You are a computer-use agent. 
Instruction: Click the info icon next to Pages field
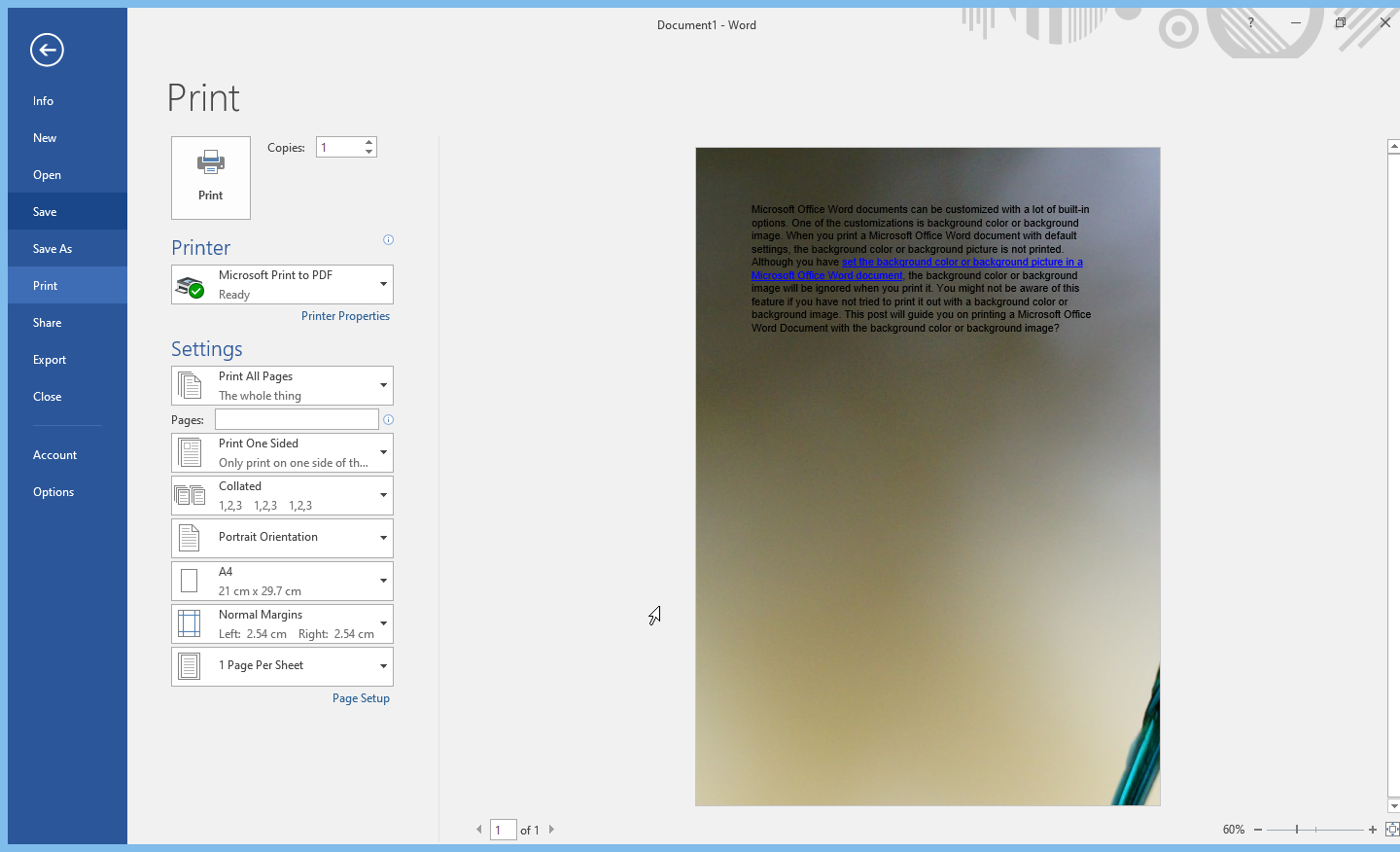(388, 419)
